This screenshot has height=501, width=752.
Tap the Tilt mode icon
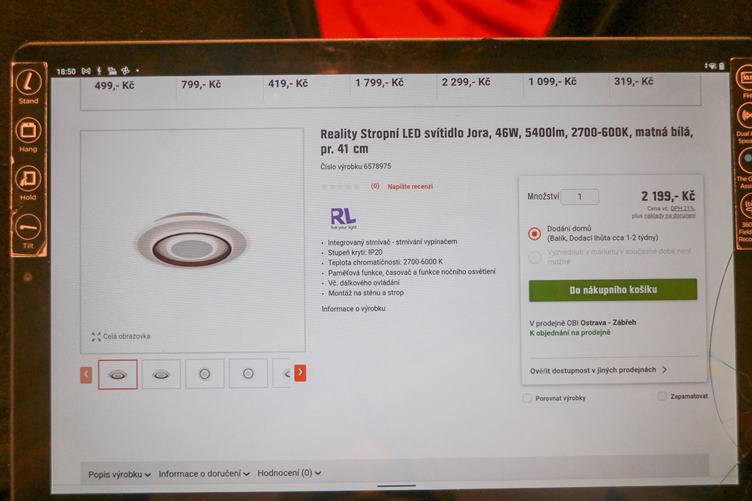click(28, 227)
